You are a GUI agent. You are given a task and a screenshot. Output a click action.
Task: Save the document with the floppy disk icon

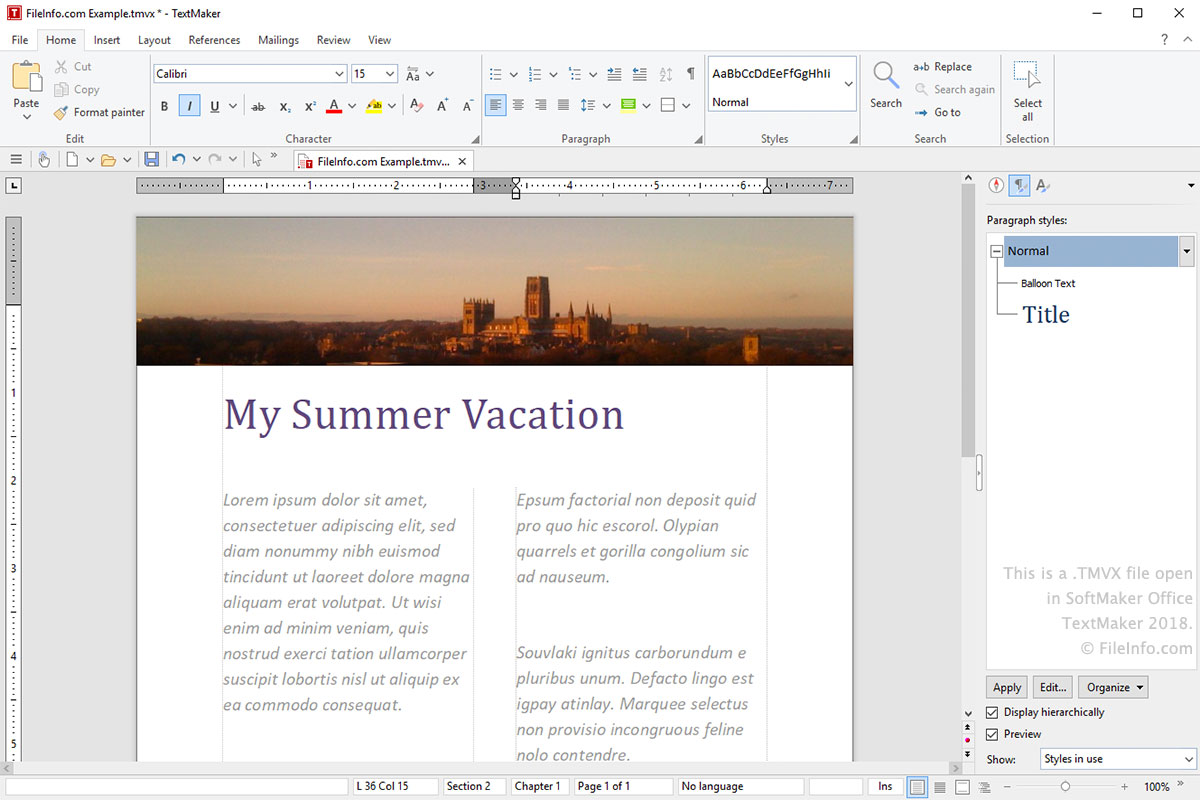[151, 159]
